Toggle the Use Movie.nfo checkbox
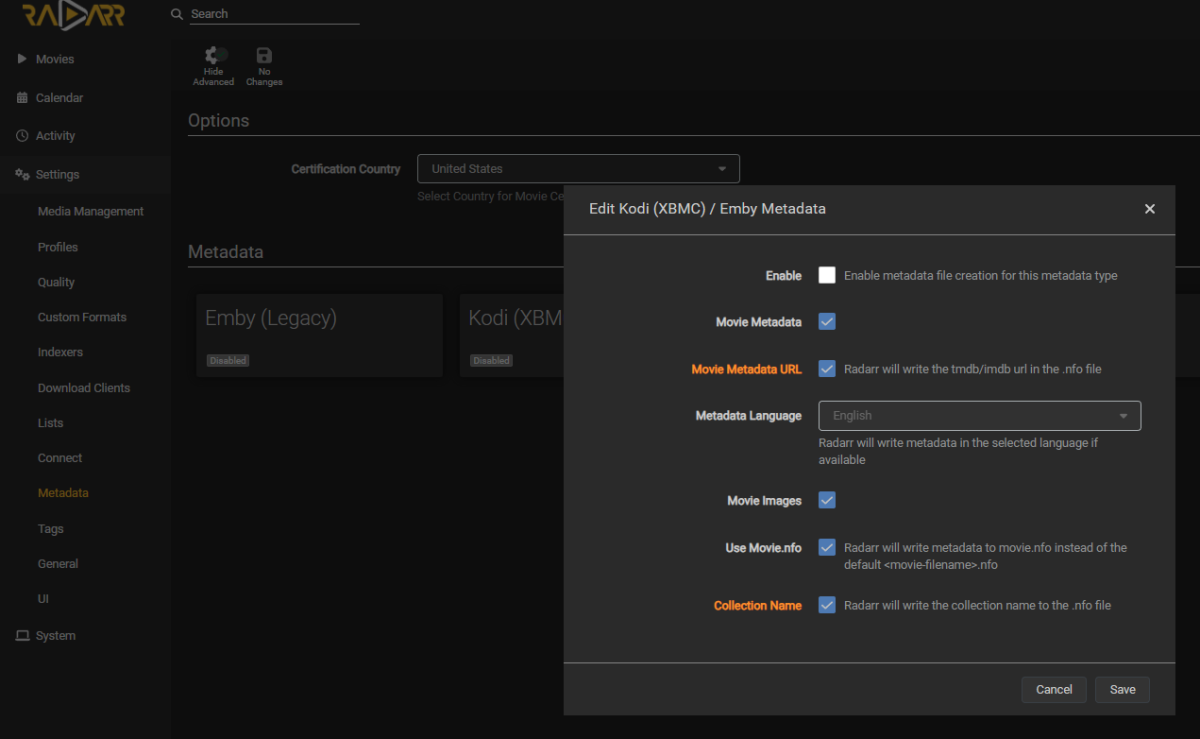 pos(827,548)
